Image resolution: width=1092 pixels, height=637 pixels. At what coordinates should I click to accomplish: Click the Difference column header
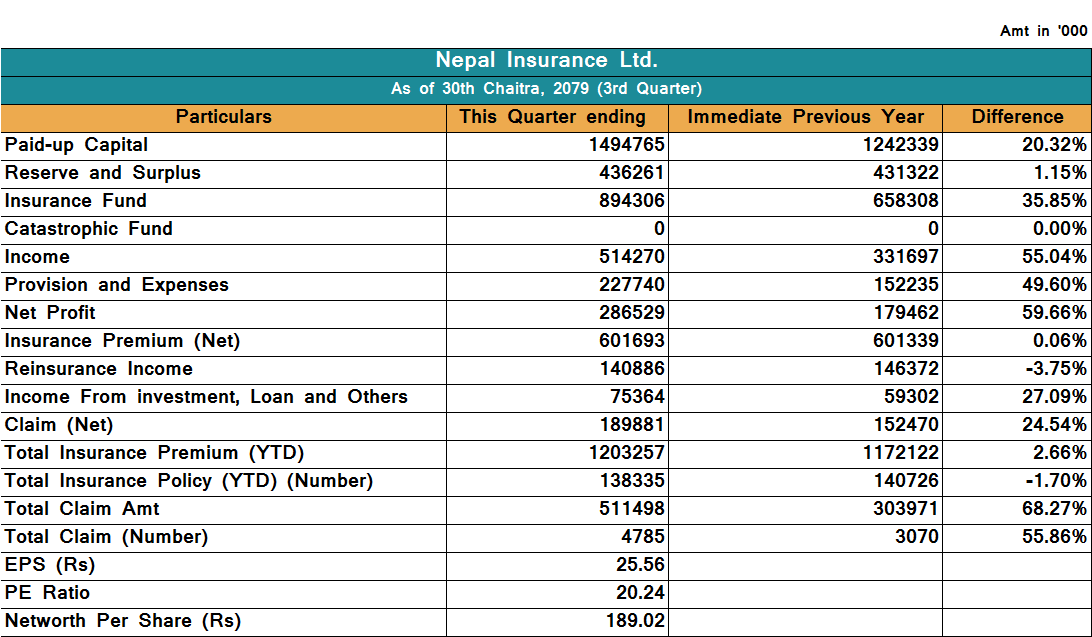click(x=1017, y=117)
